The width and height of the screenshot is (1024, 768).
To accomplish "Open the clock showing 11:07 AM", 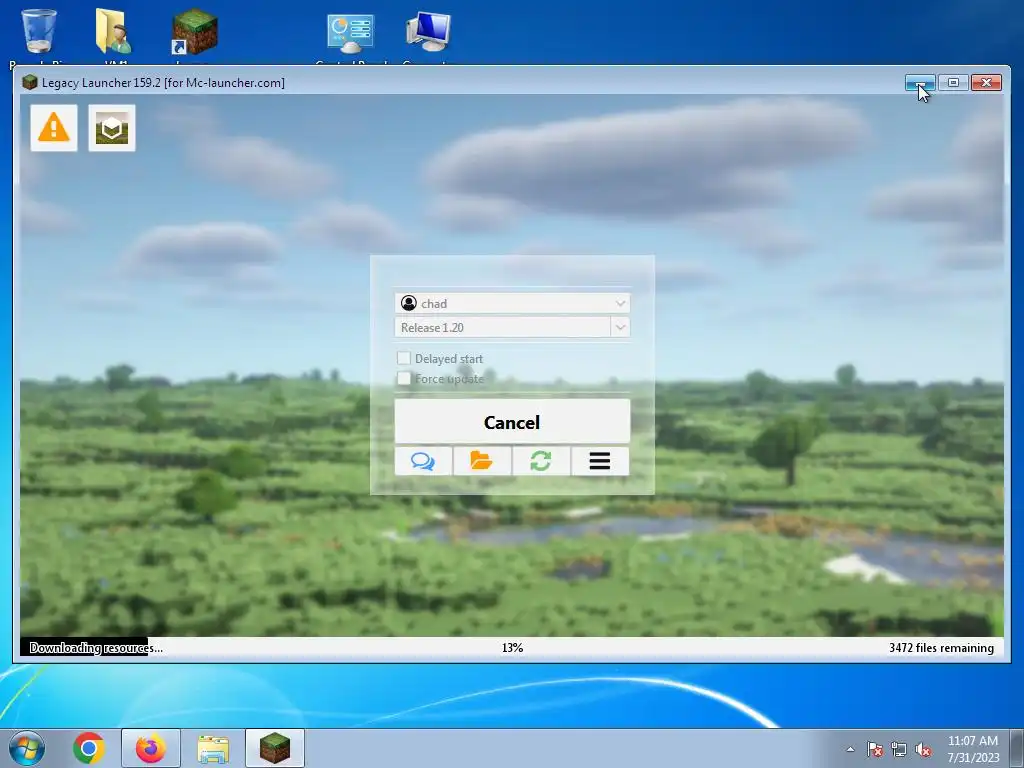I will coord(973,749).
